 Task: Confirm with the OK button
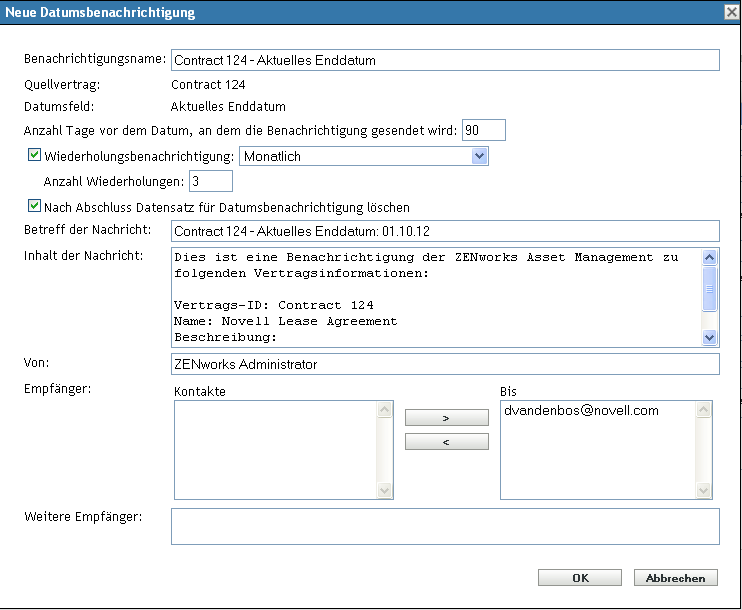pos(580,578)
